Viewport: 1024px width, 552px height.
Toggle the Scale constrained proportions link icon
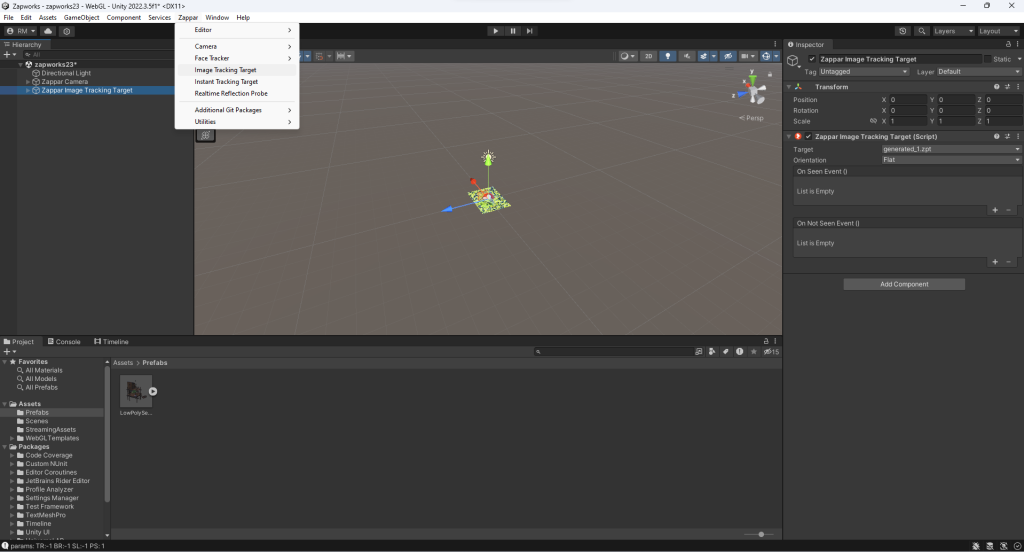[x=873, y=121]
